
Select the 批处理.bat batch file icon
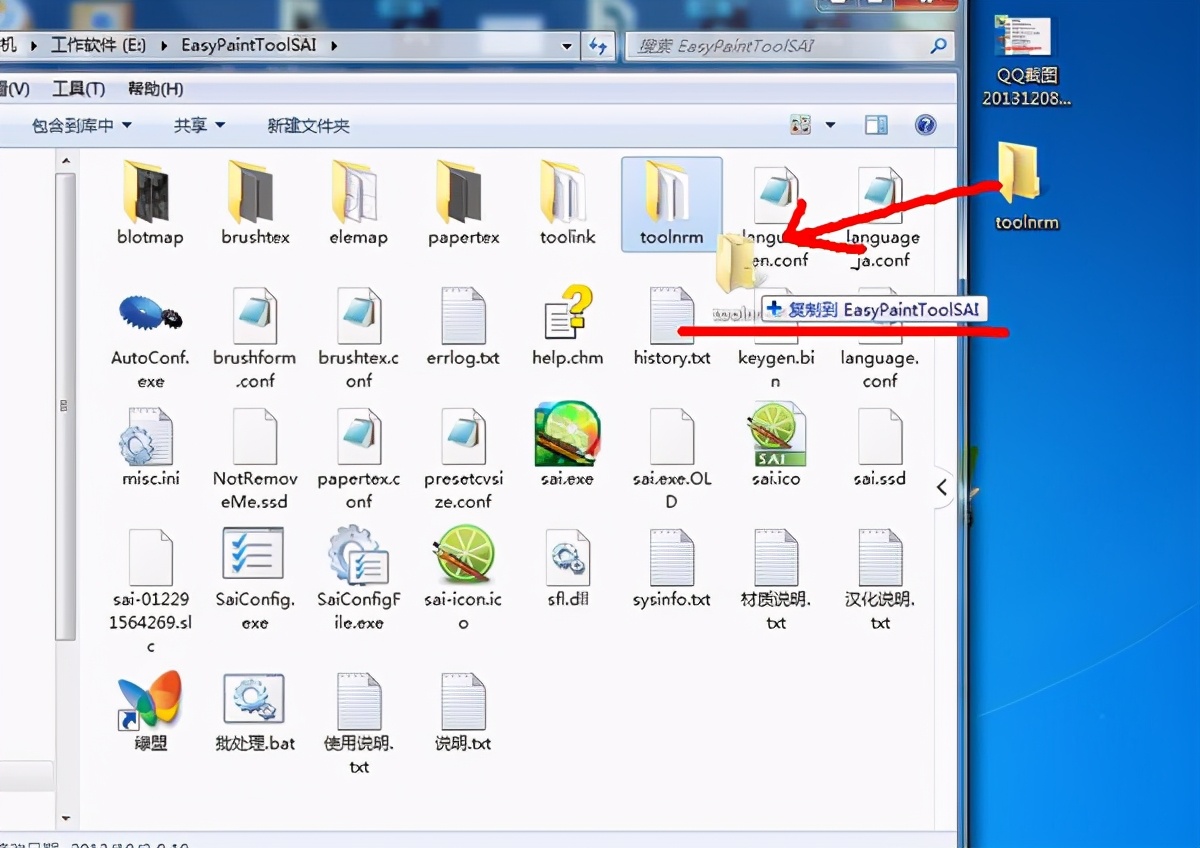(x=254, y=699)
